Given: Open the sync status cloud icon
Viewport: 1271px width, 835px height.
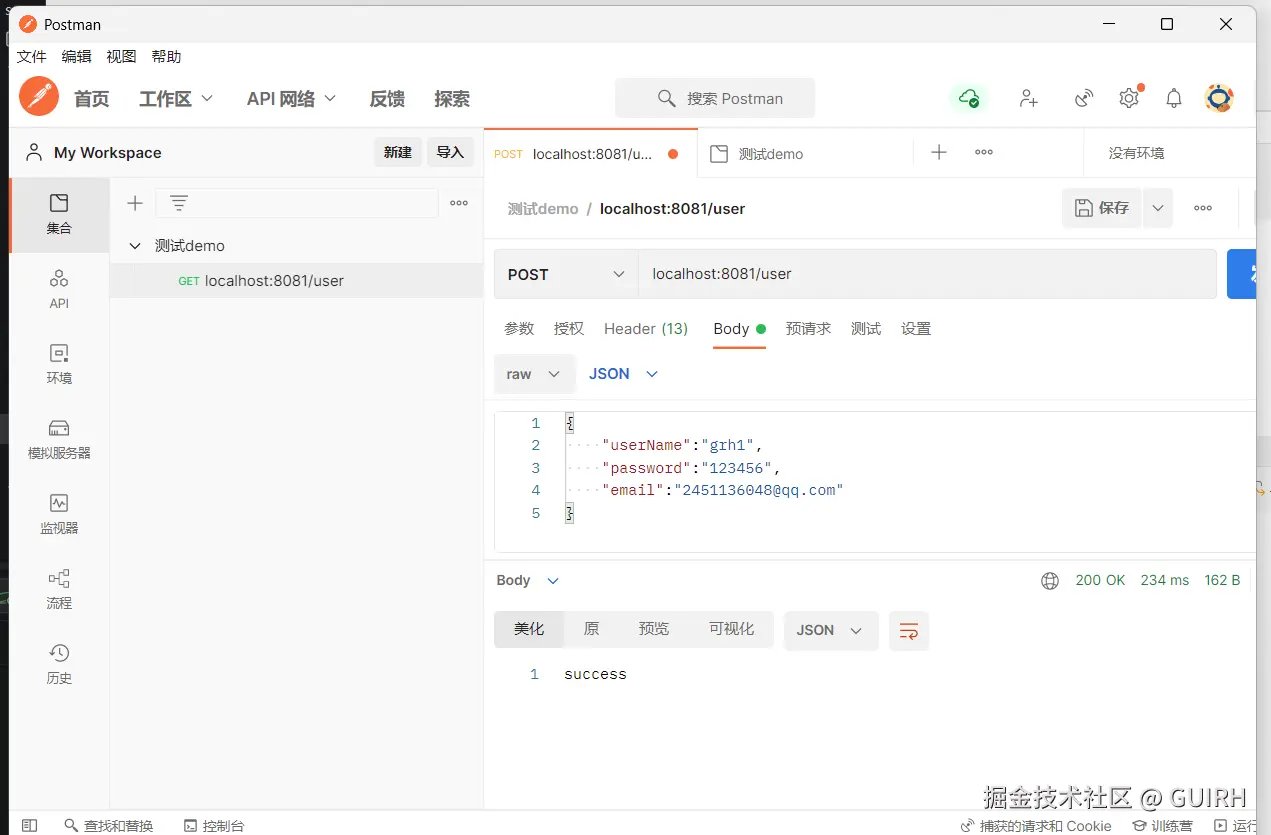Looking at the screenshot, I should click(x=968, y=98).
